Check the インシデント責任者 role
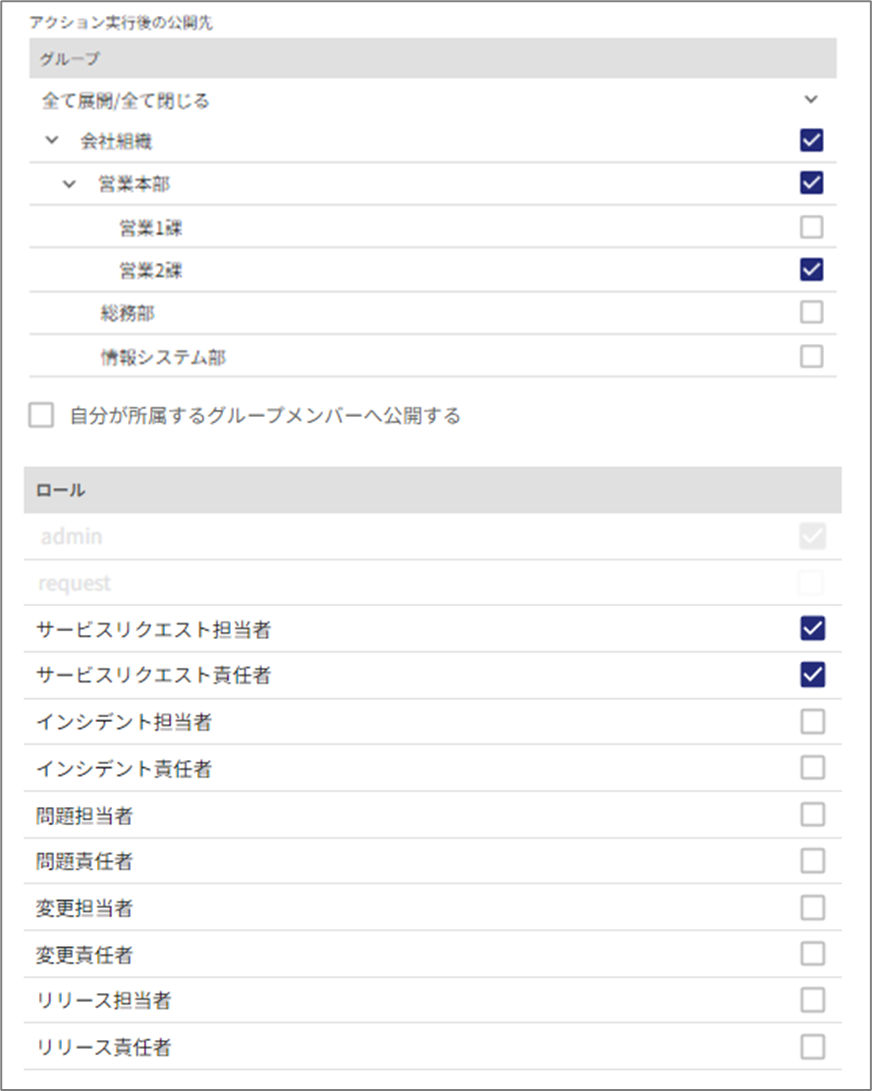 click(812, 768)
